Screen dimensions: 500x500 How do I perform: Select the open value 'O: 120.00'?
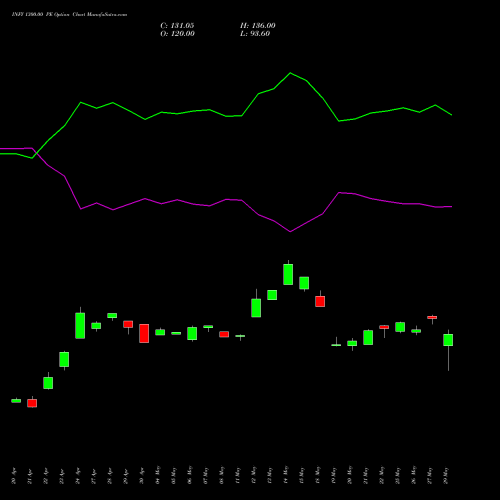[x=177, y=34]
